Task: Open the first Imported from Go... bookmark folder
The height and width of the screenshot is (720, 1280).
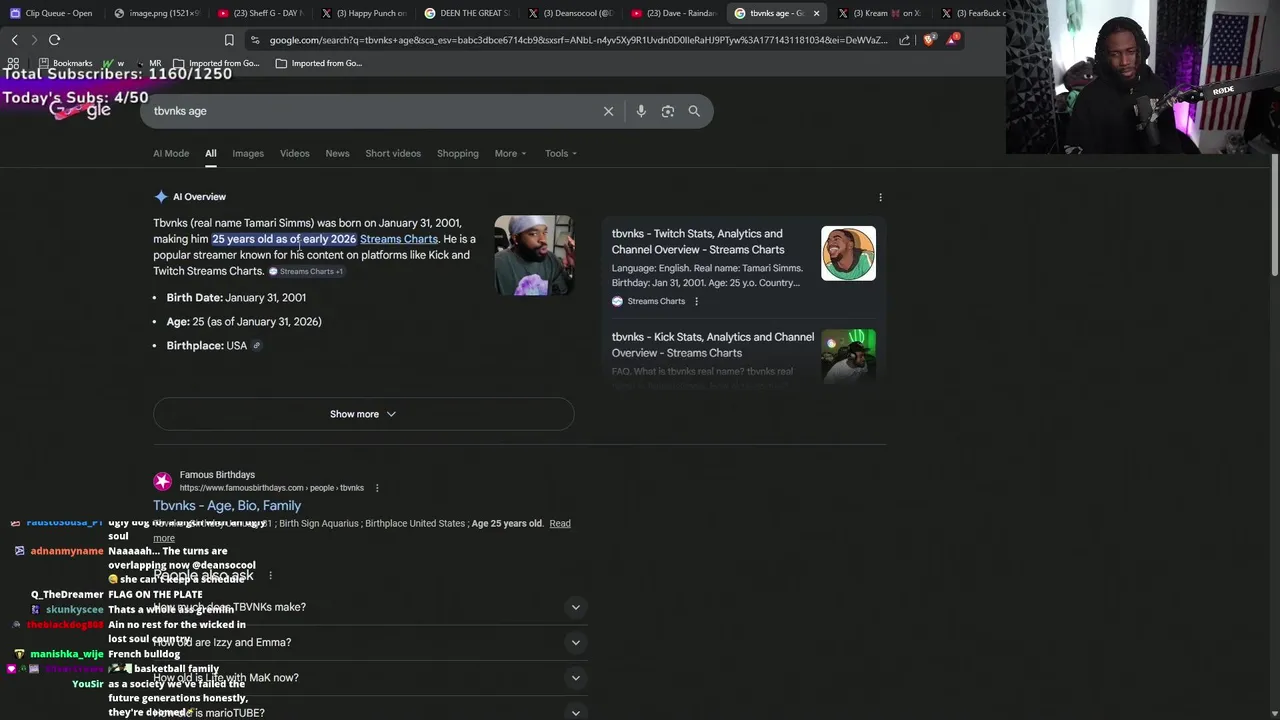Action: (x=216, y=63)
